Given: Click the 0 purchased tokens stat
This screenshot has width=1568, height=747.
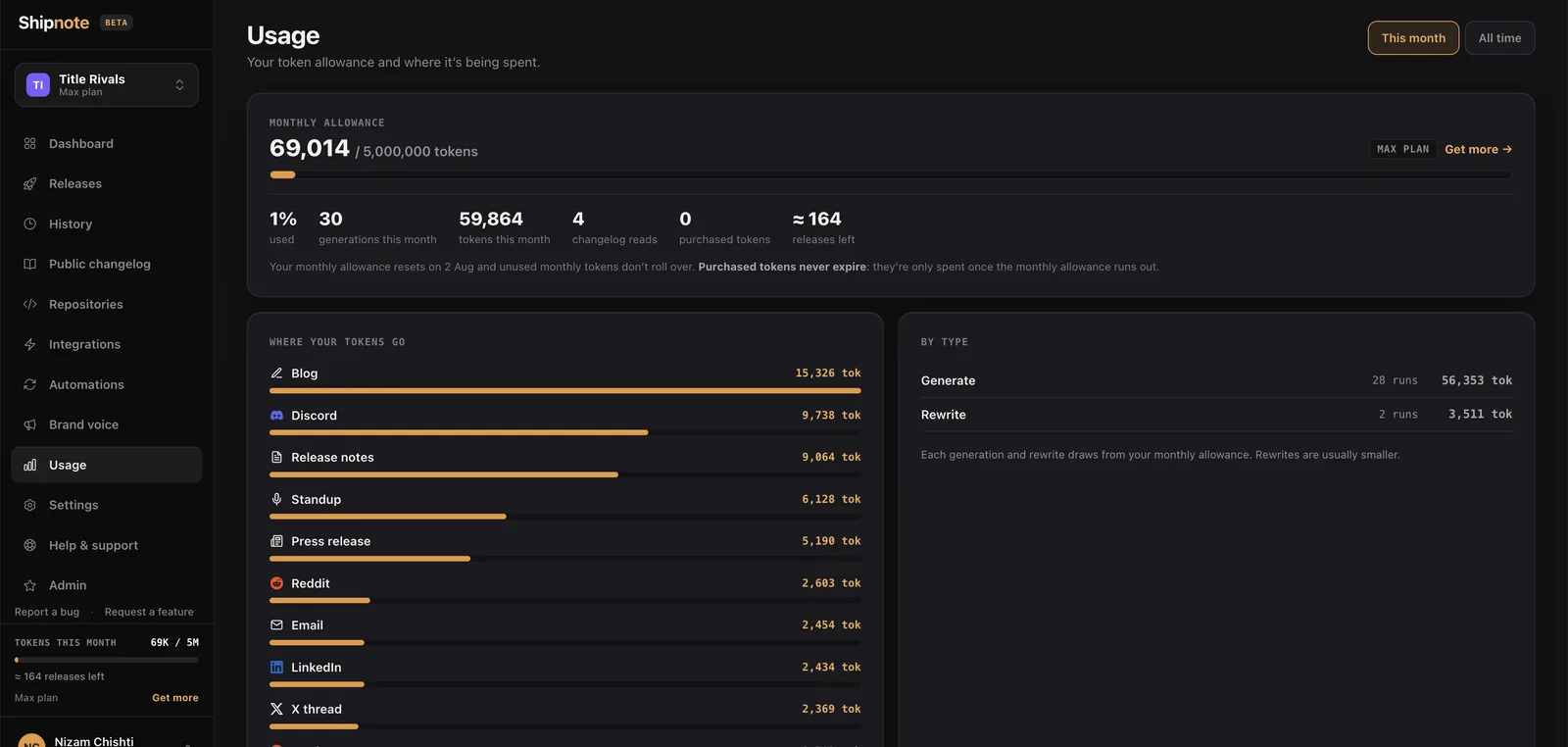Looking at the screenshot, I should pyautogui.click(x=724, y=227).
